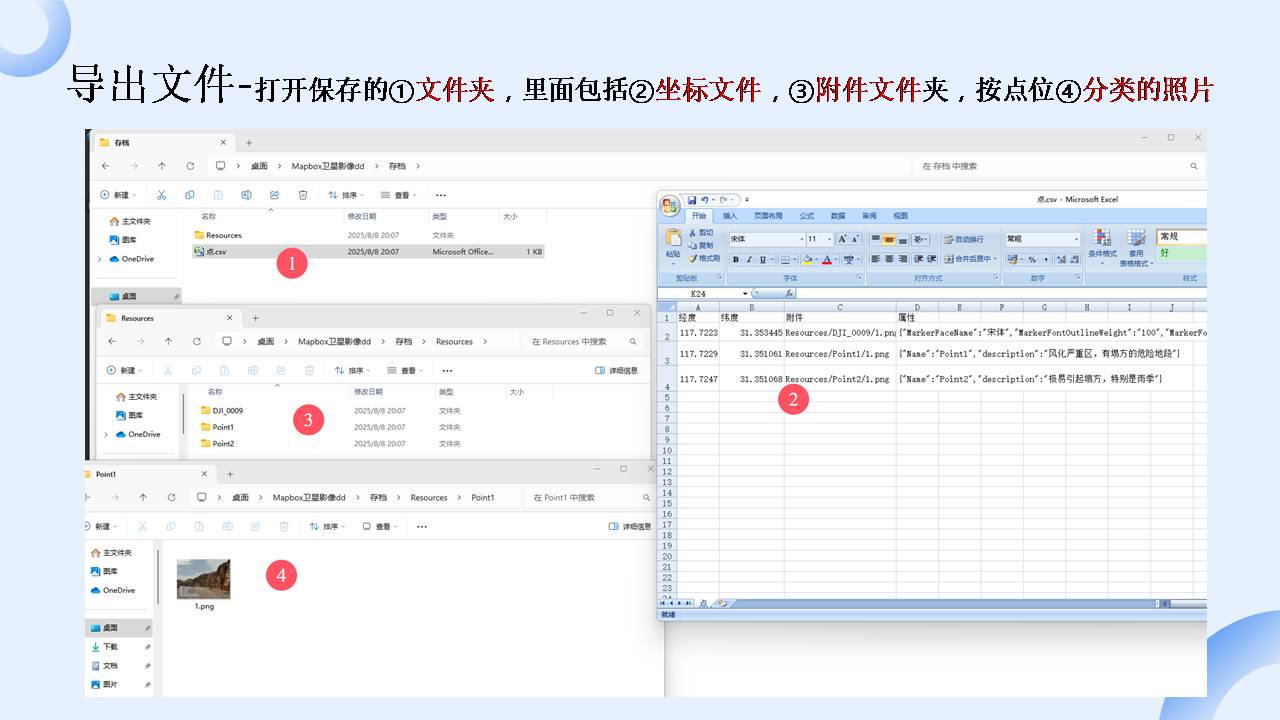
Task: Go up one folder in the Point1 window
Action: pyautogui.click(x=143, y=497)
